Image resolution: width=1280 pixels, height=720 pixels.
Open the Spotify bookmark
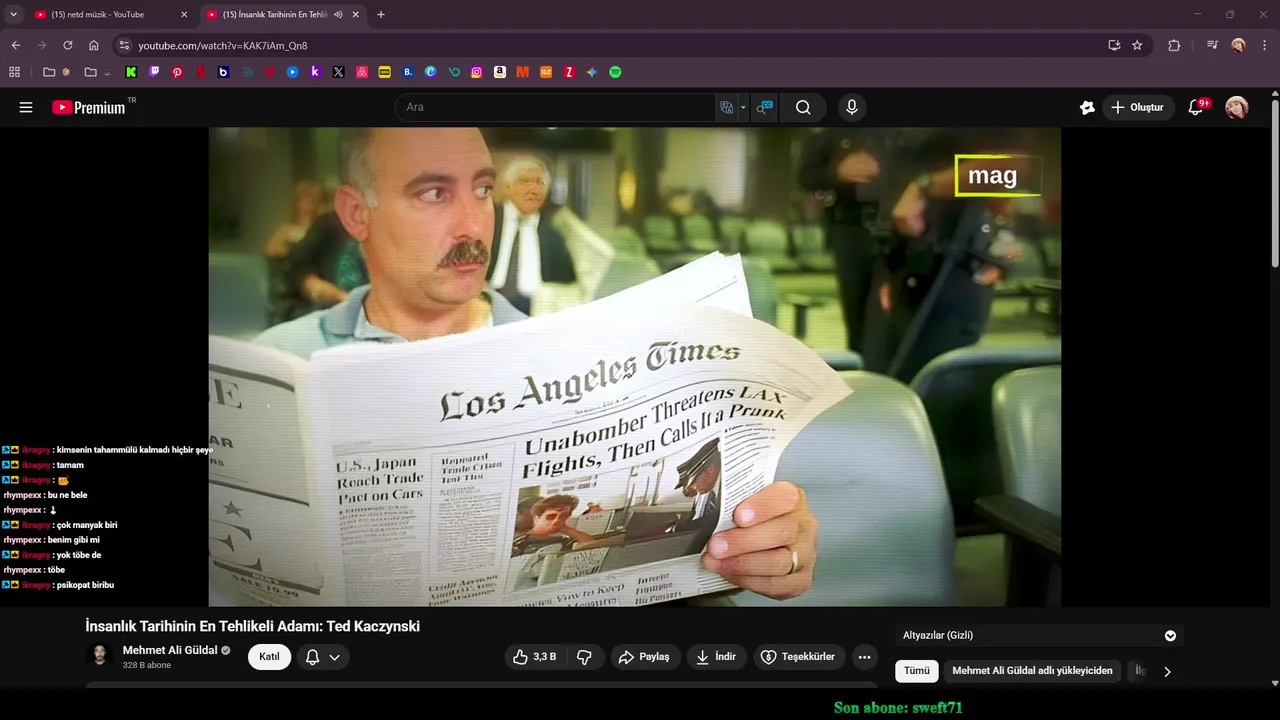615,72
